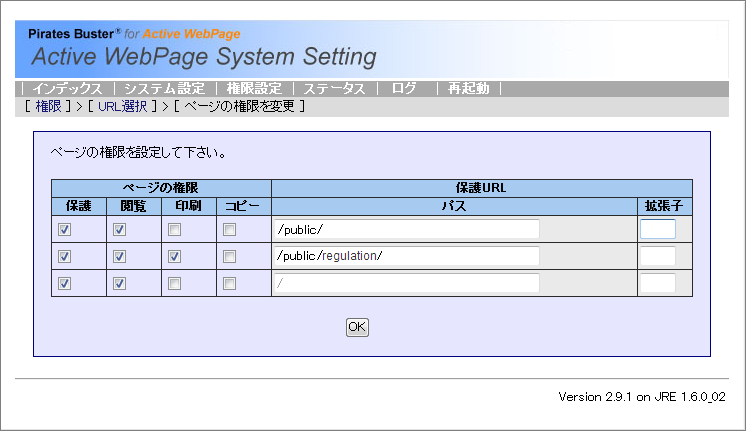This screenshot has width=746, height=431.
Task: Click the URL選択 breadcrumb link
Action: pyautogui.click(x=123, y=106)
